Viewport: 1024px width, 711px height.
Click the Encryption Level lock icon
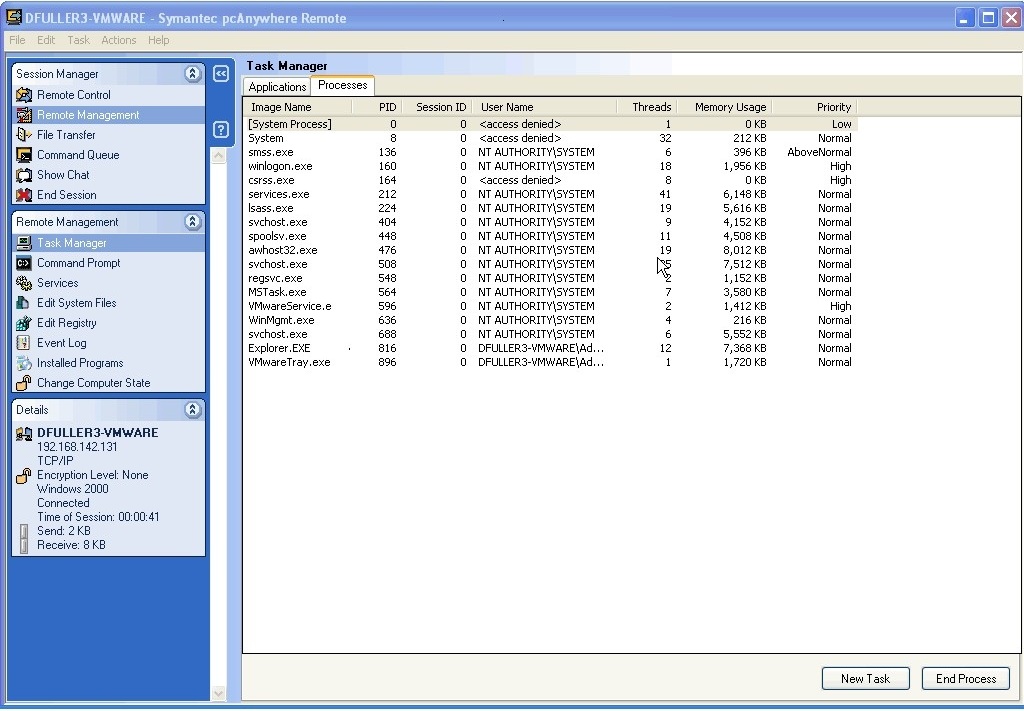[24, 476]
